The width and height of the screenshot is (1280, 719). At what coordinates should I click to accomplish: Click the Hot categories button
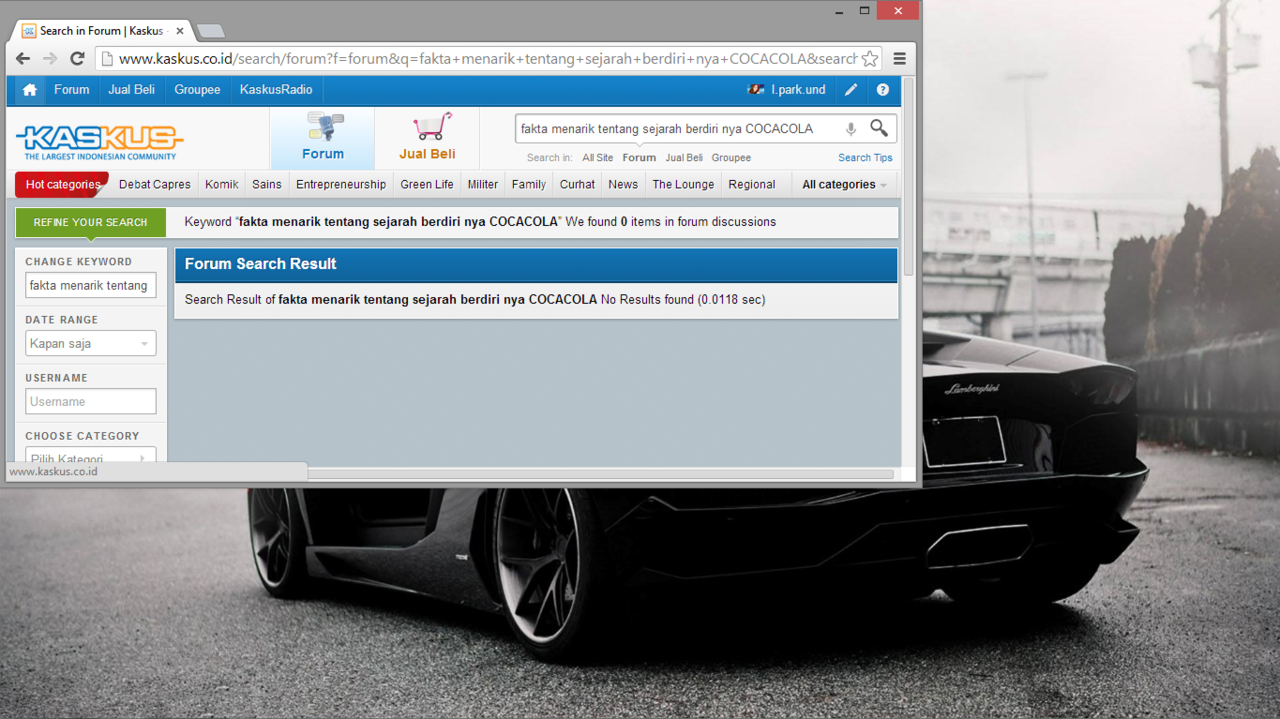click(62, 185)
